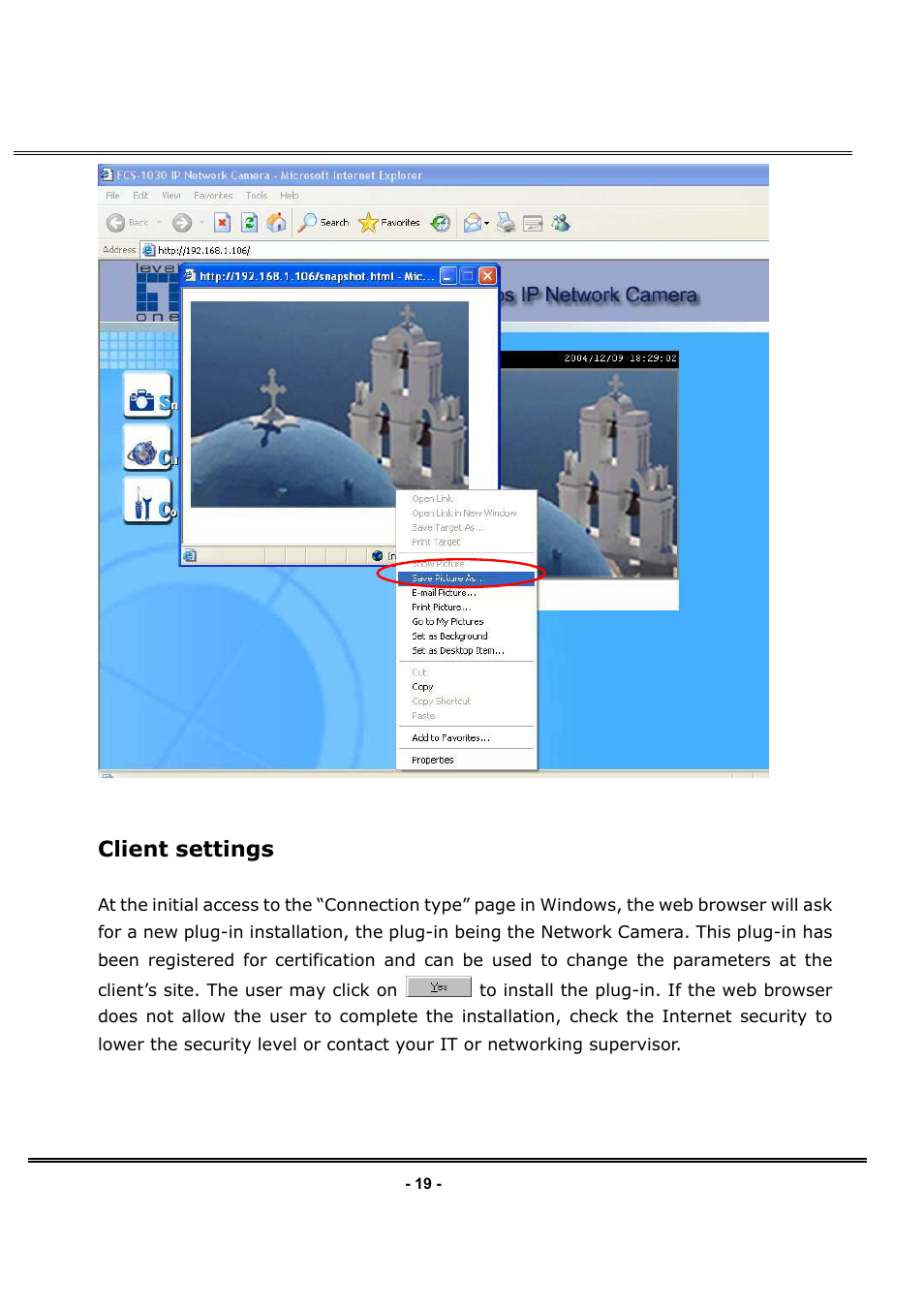This screenshot has height=1309, width=924.
Task: Close the snapshot.html popup window
Action: (x=488, y=276)
